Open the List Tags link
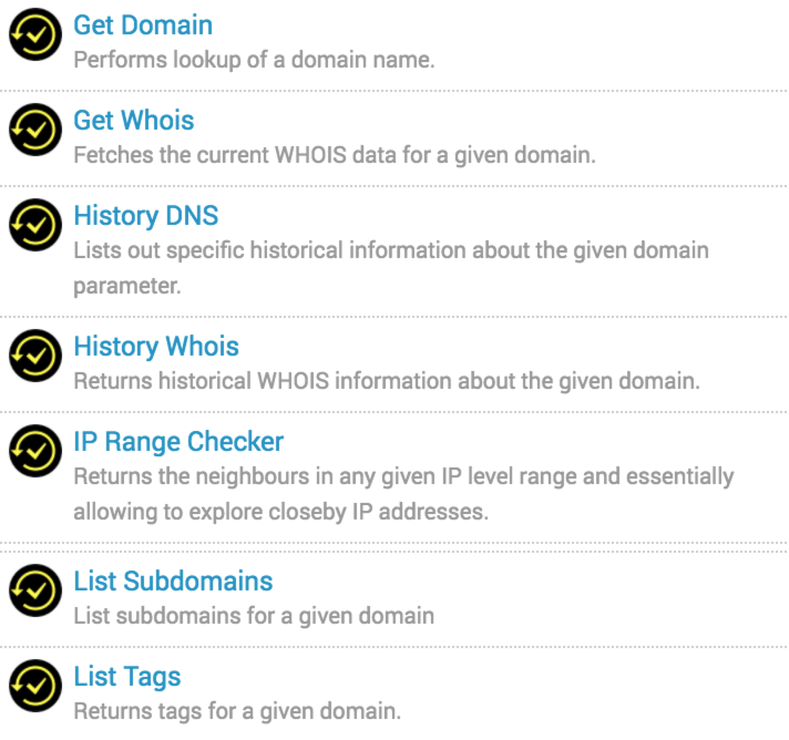Viewport: 789px width, 740px height. (127, 677)
